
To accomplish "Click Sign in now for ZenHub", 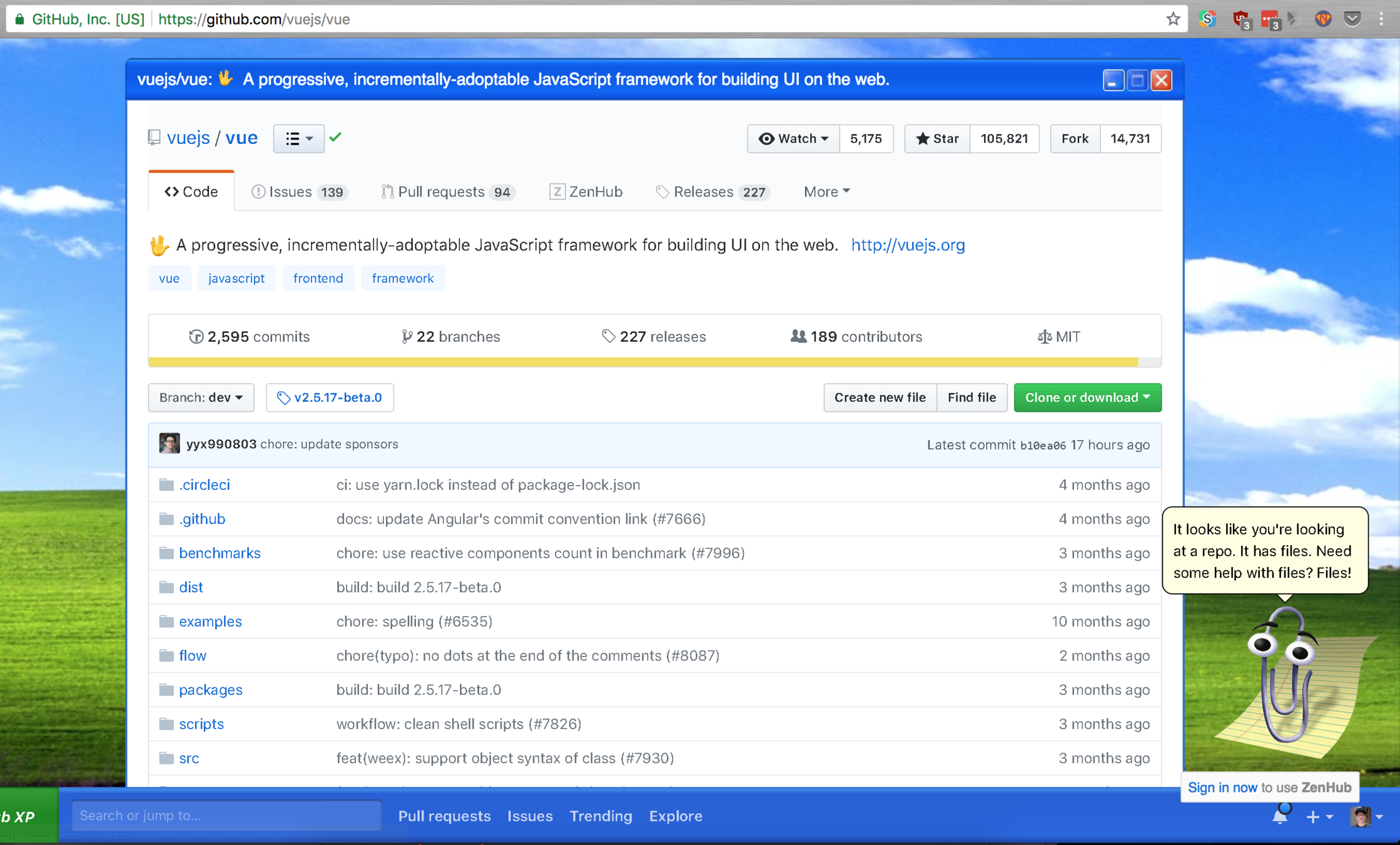I will (x=1222, y=787).
